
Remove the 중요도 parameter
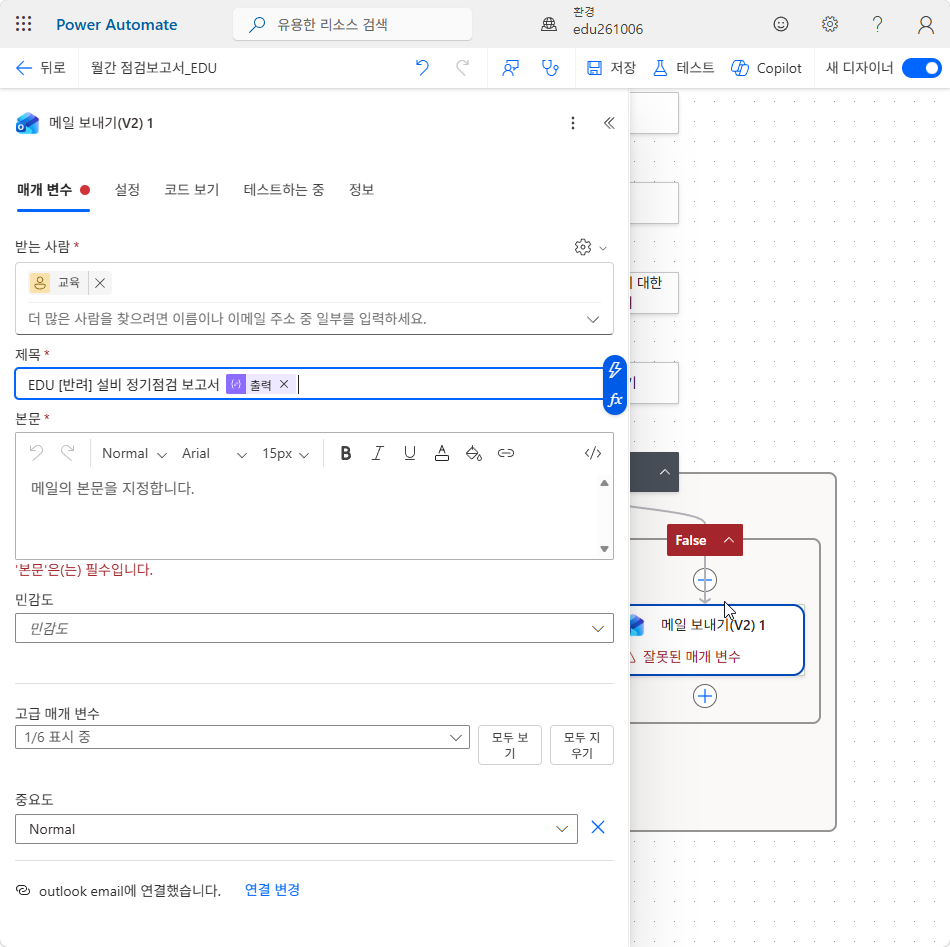(x=597, y=828)
